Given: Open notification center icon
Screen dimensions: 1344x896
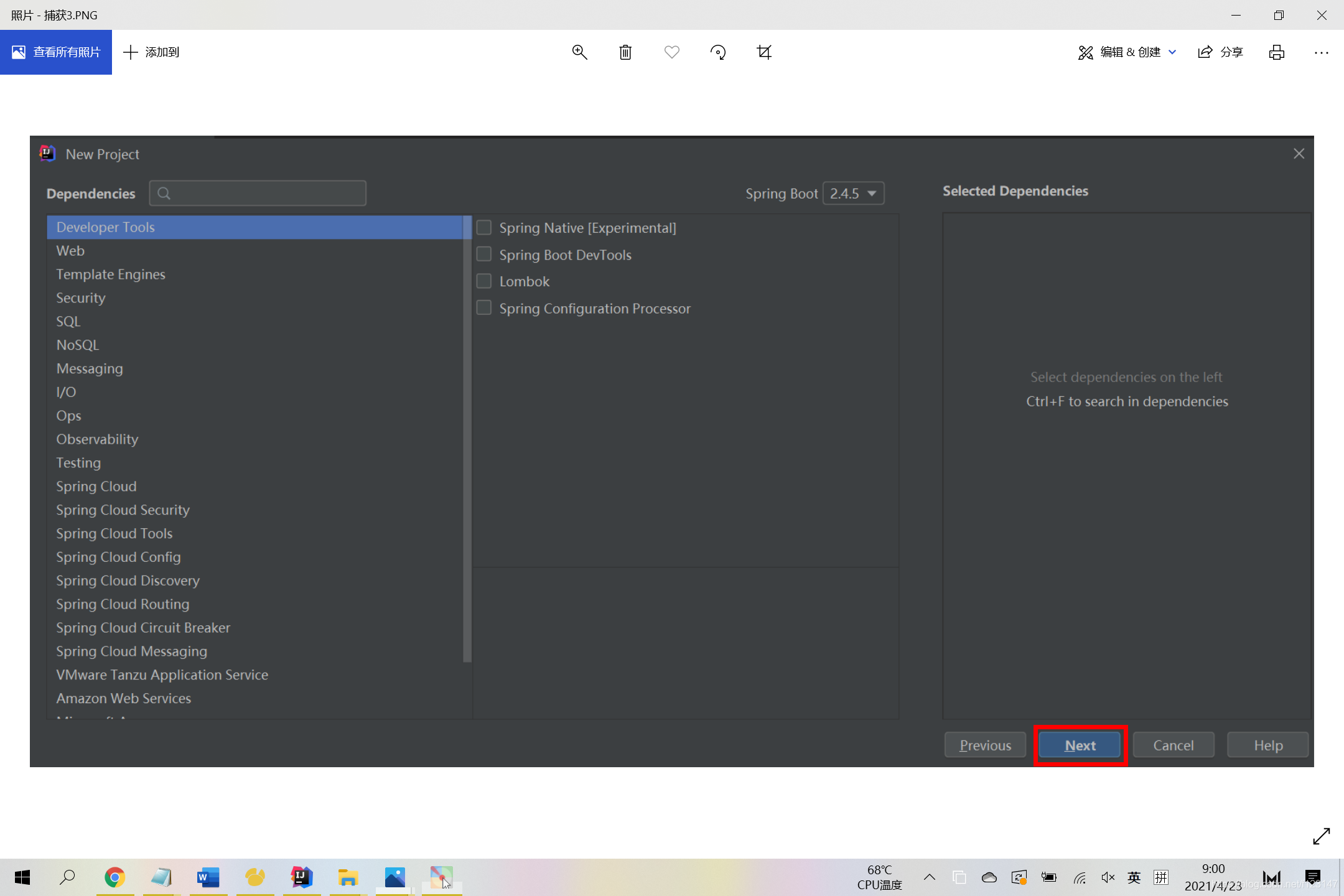Looking at the screenshot, I should click(1312, 877).
